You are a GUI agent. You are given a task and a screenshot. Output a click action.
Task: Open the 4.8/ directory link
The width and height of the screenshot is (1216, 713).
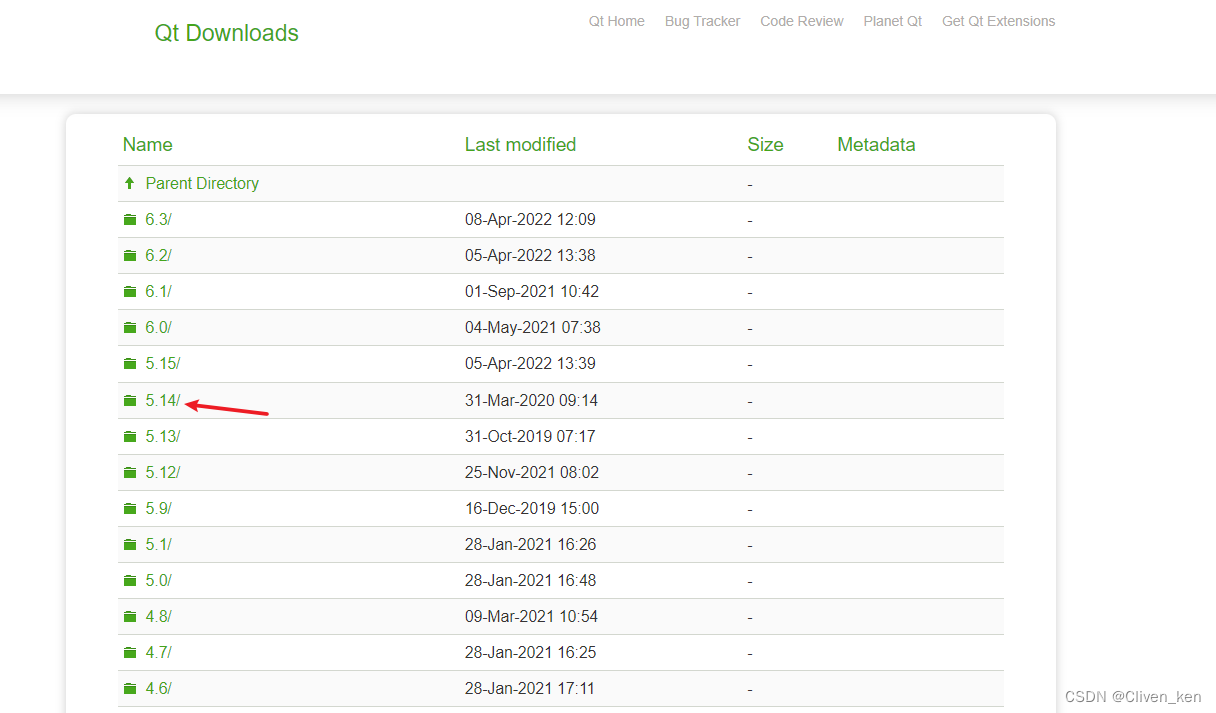click(x=159, y=616)
